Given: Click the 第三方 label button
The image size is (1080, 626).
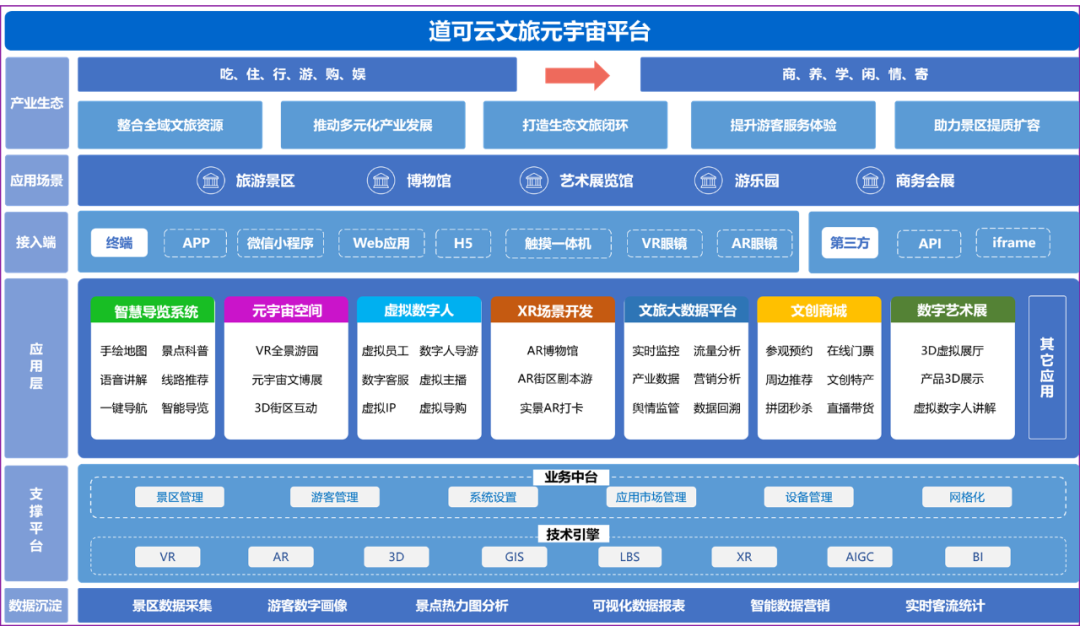Looking at the screenshot, I should pos(849,243).
